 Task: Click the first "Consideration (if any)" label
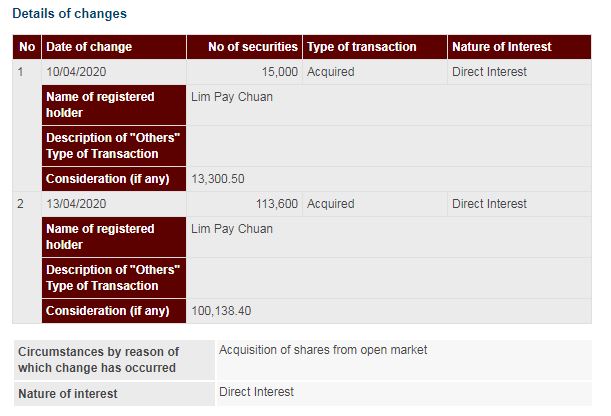pos(108,179)
